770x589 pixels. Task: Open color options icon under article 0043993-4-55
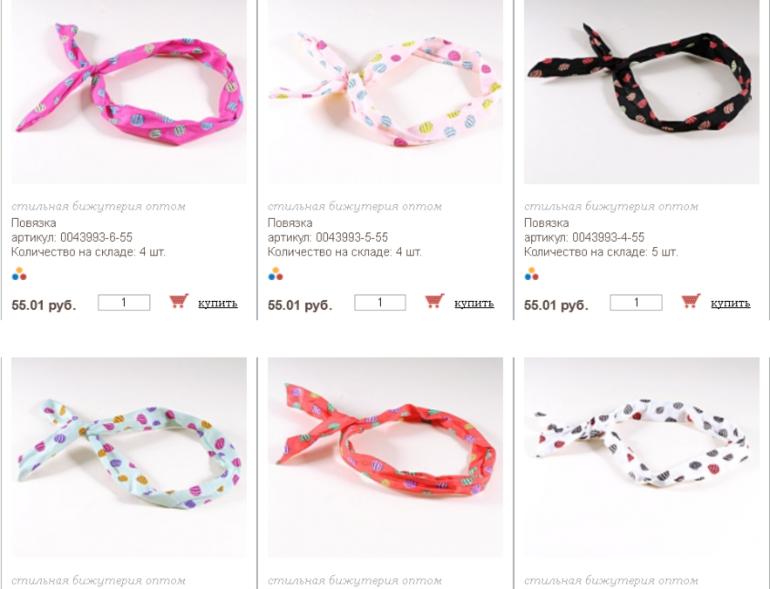[531, 274]
